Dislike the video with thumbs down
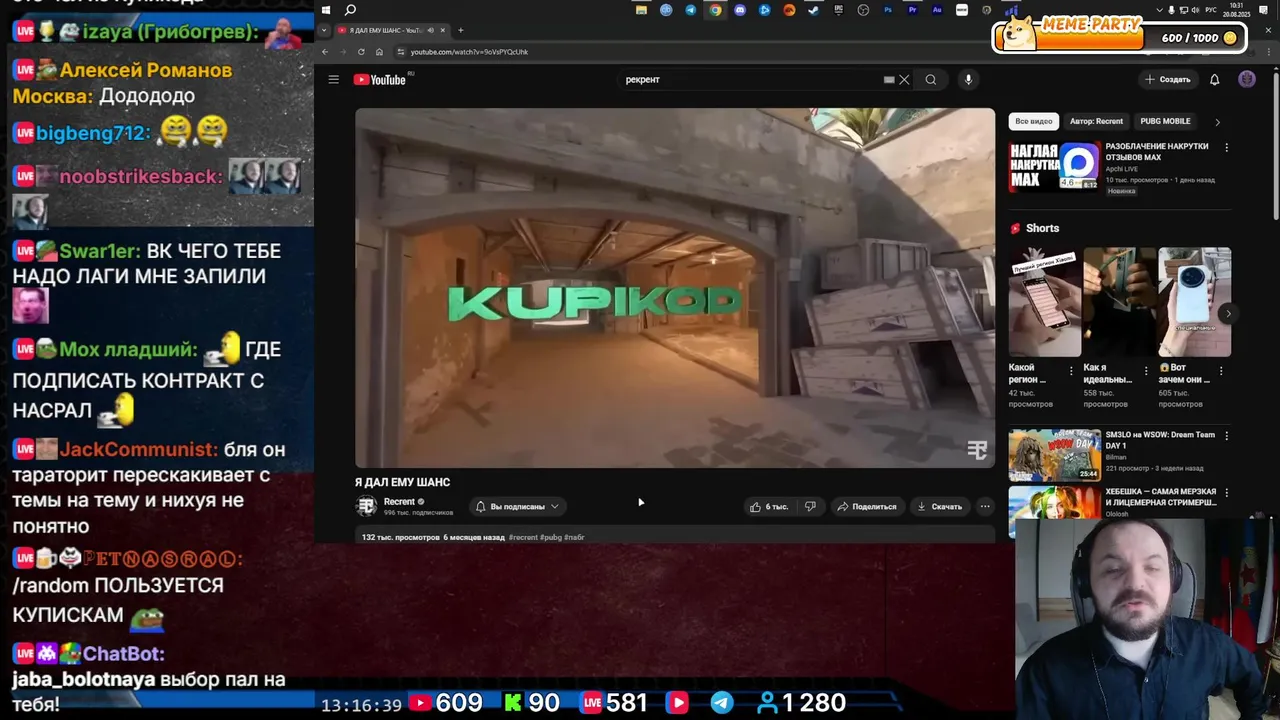 (x=810, y=506)
